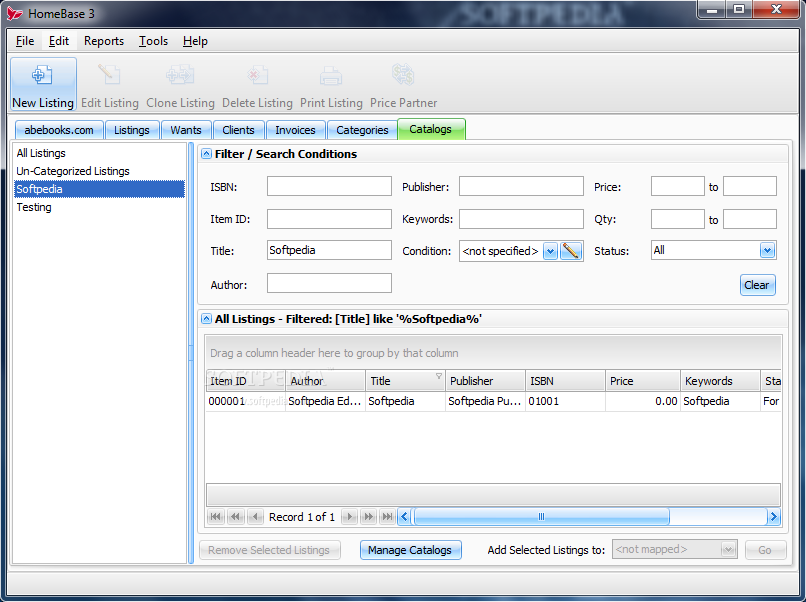
Task: Click the Author input field
Action: point(329,283)
